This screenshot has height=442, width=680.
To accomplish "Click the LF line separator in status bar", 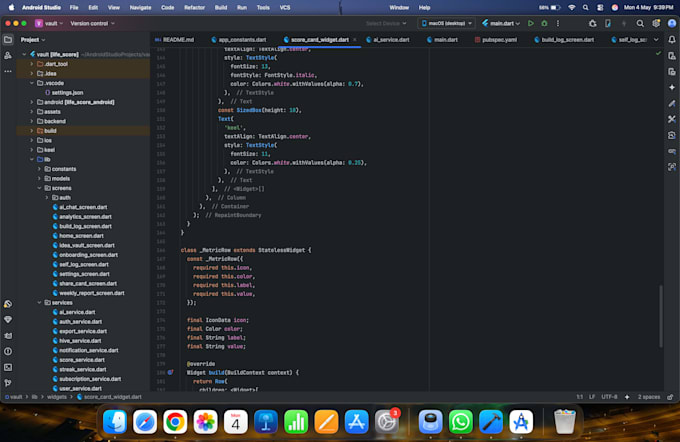I will pos(592,397).
